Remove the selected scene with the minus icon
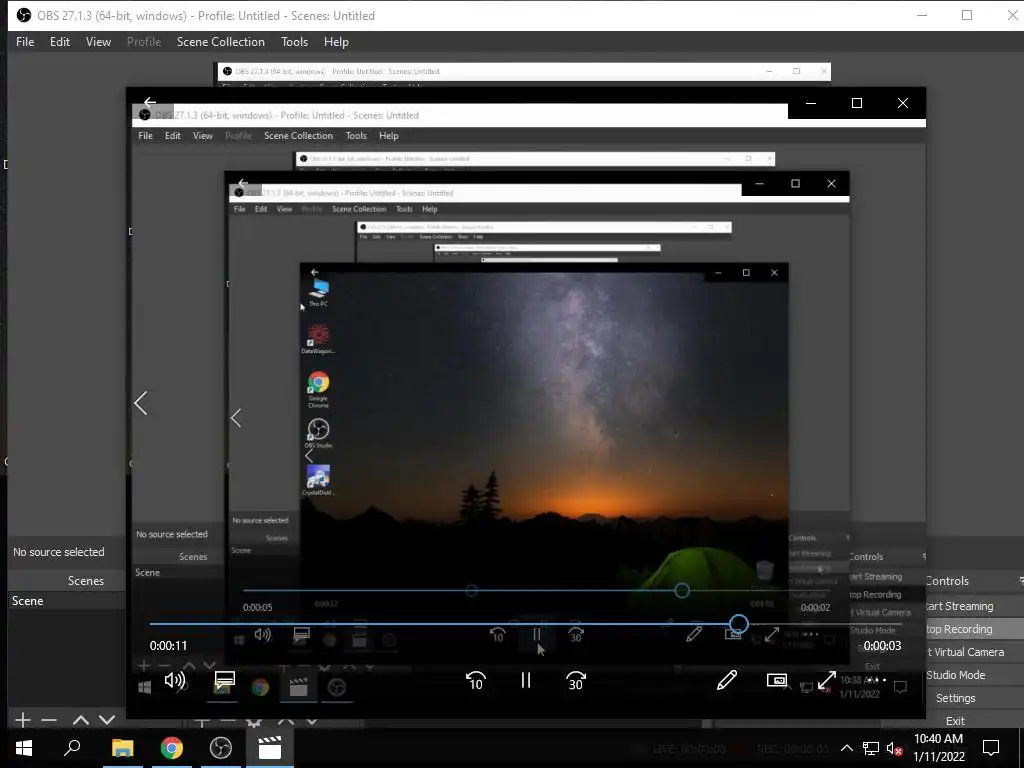This screenshot has width=1024, height=768. (x=49, y=720)
